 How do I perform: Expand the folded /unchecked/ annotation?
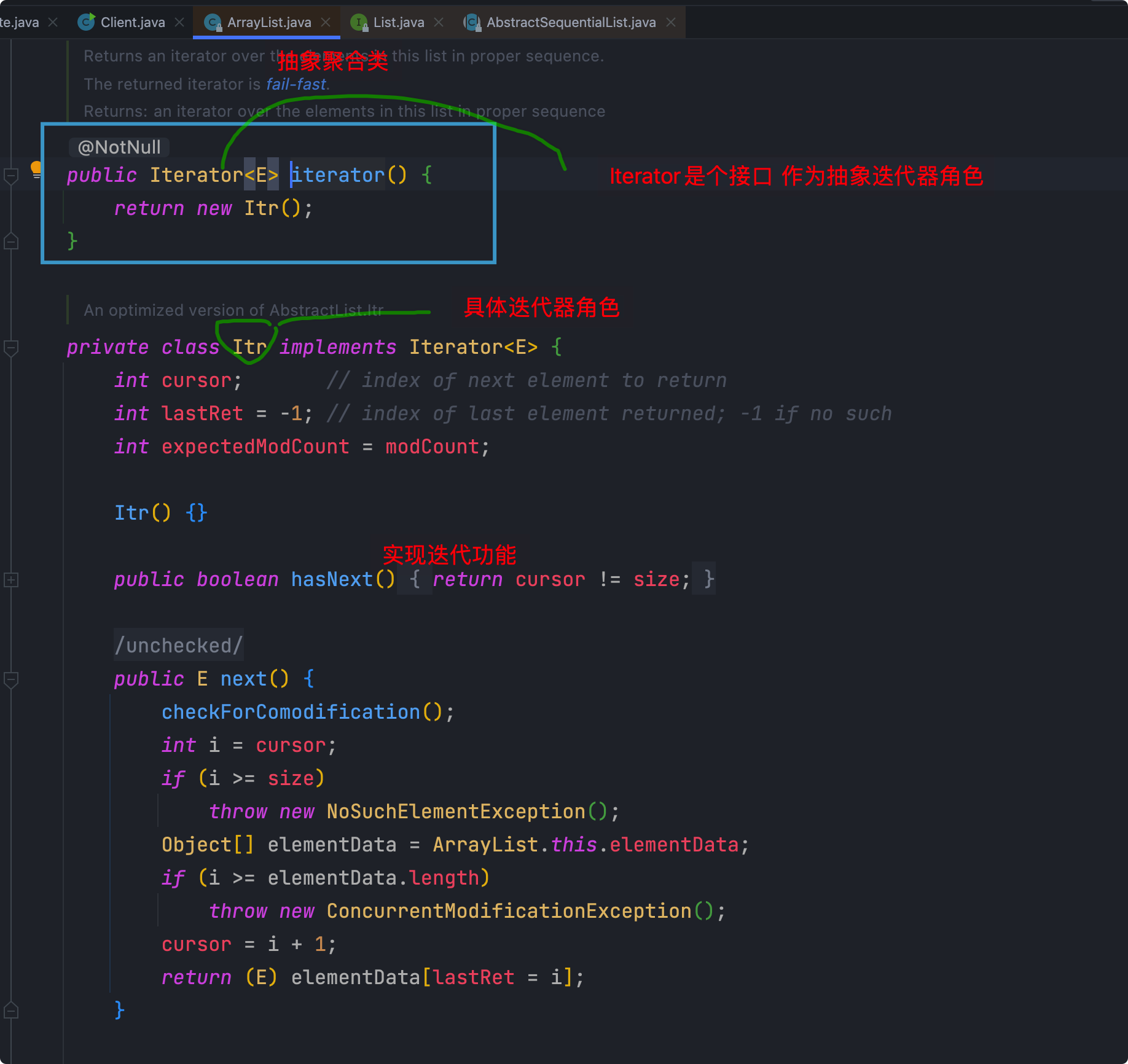[178, 645]
